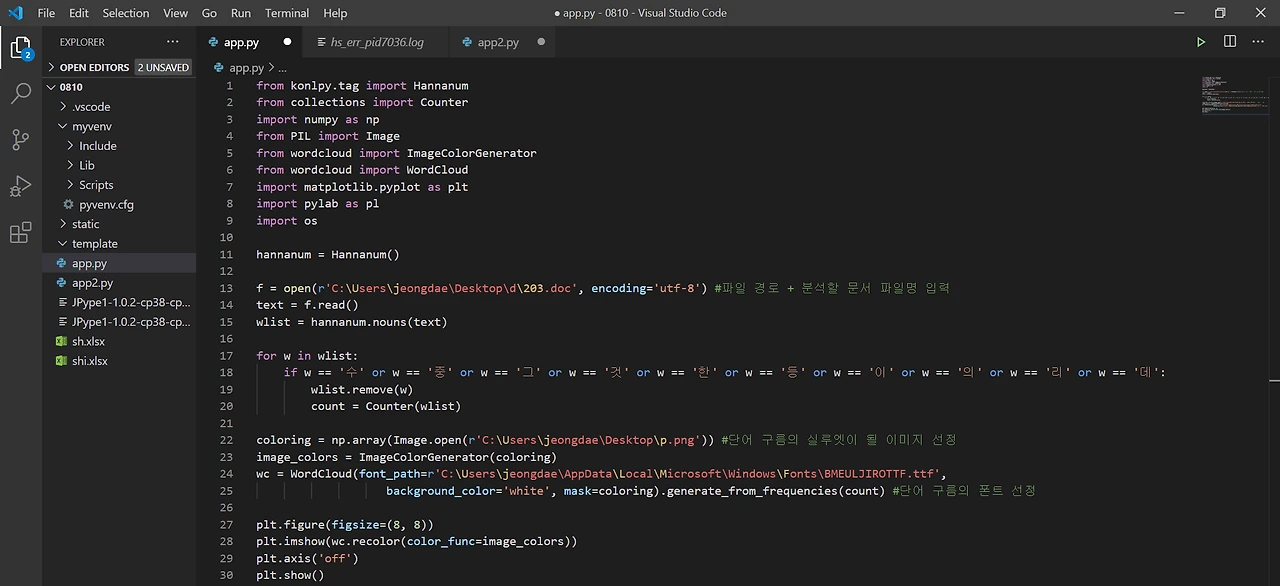
Task: Open File menu
Action: (x=46, y=13)
